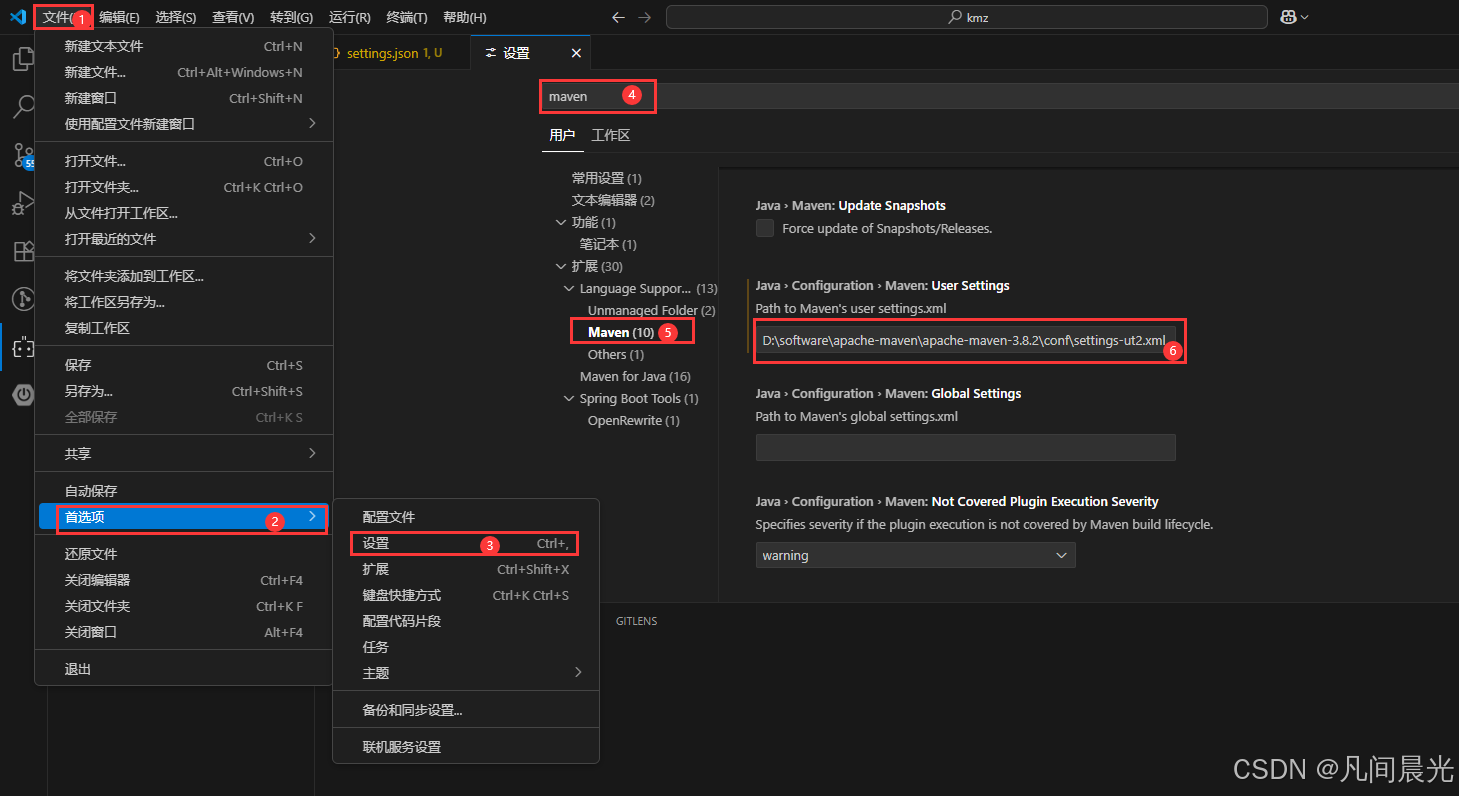
Task: Choose 将工作区另存为... menu item
Action: 184,302
